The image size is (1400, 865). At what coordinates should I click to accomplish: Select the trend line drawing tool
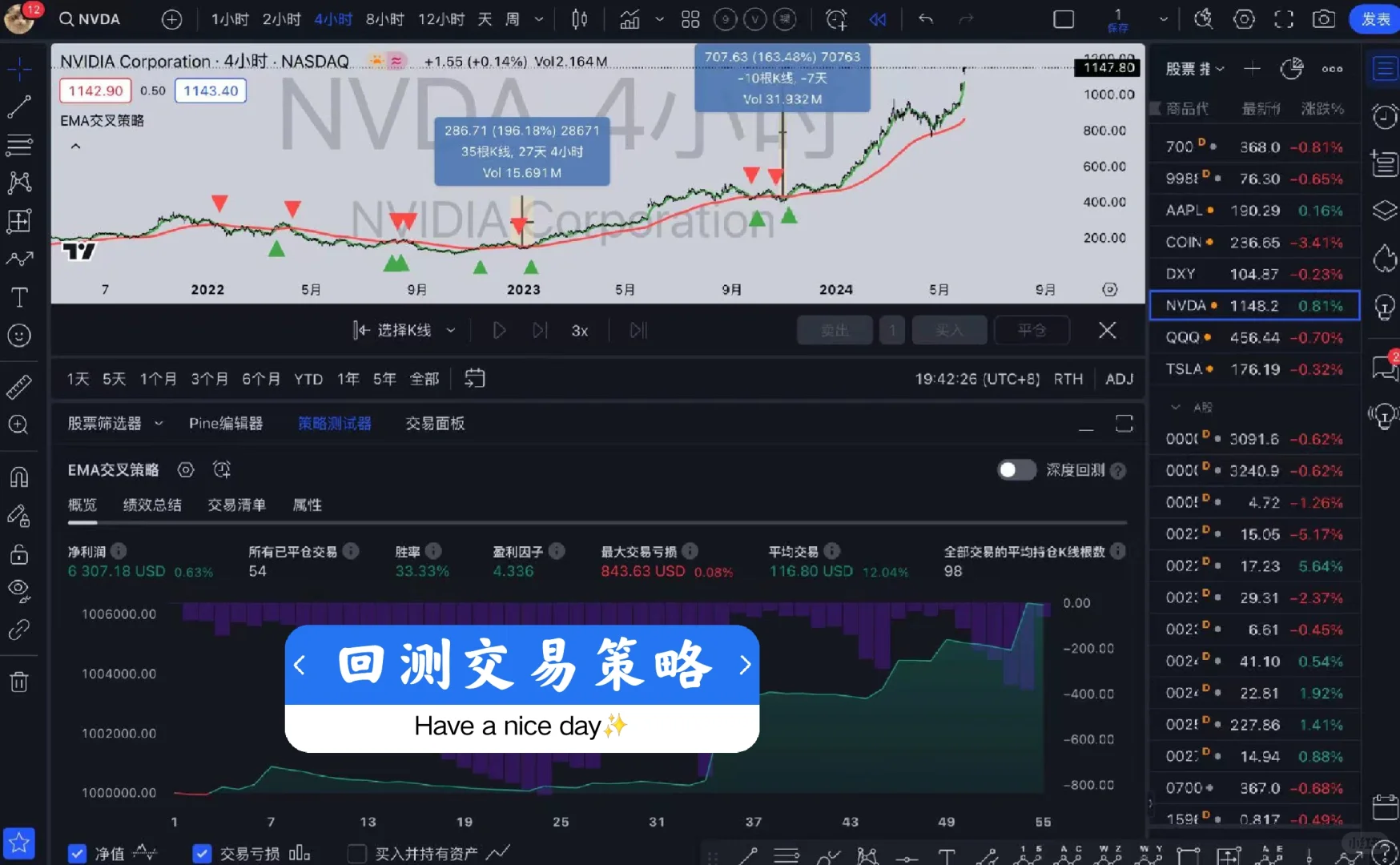point(19,107)
